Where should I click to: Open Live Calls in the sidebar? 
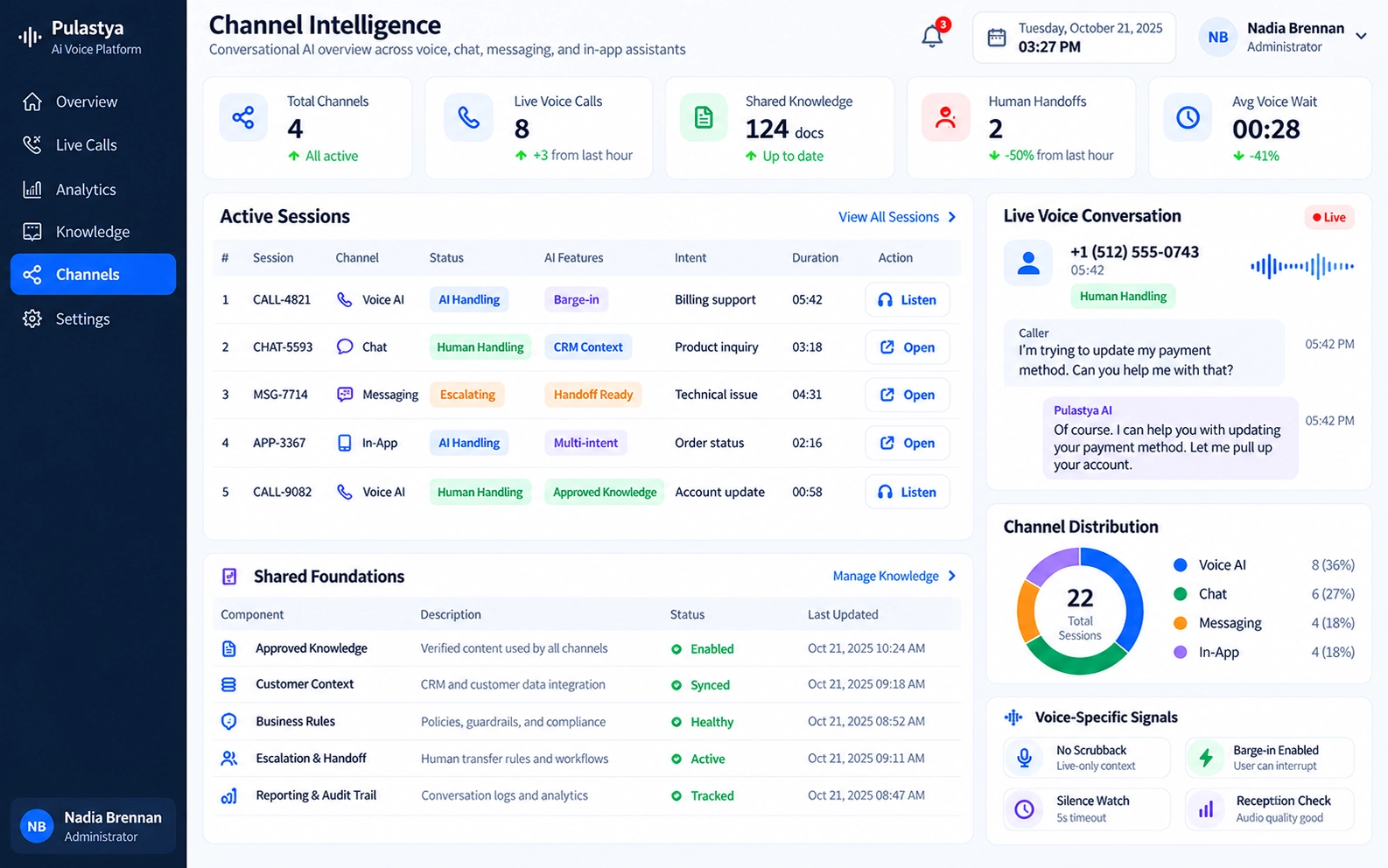(x=93, y=145)
